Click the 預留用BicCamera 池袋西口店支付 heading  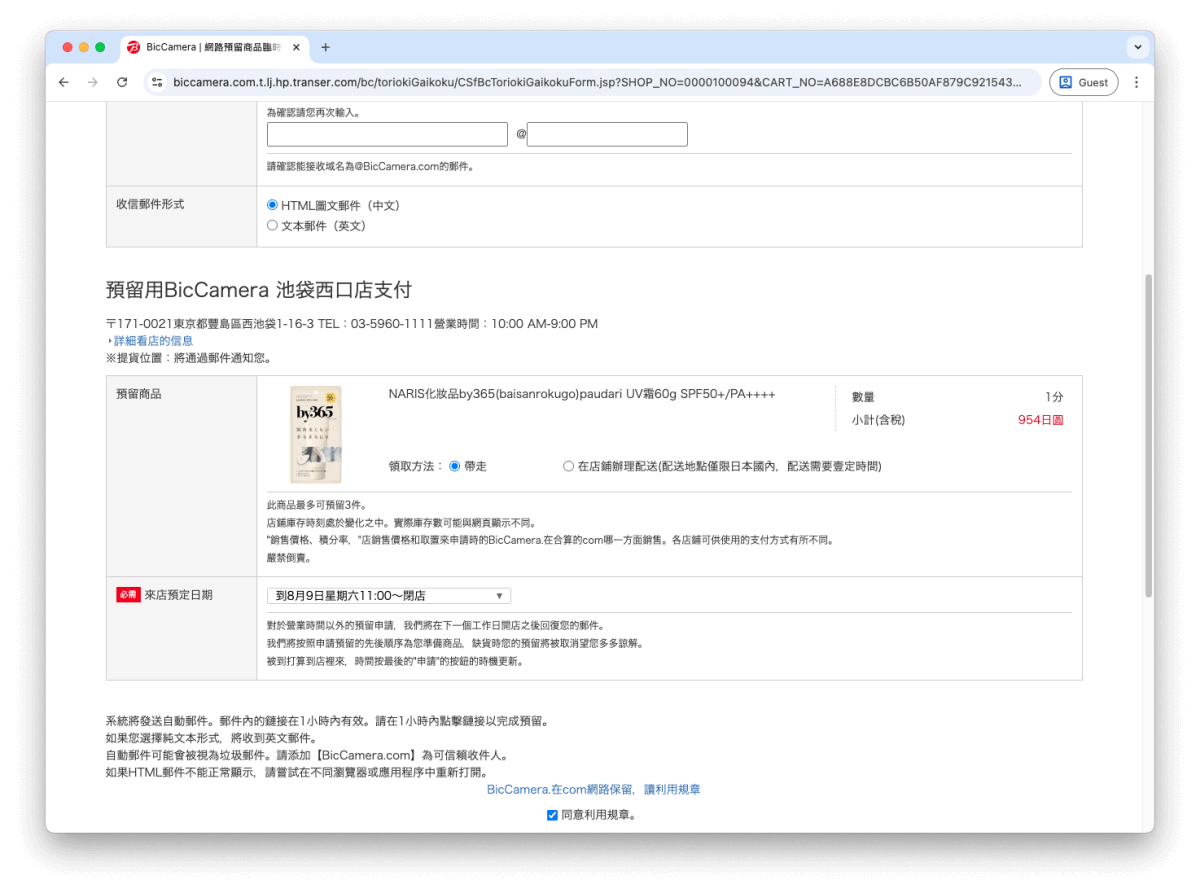click(x=259, y=291)
